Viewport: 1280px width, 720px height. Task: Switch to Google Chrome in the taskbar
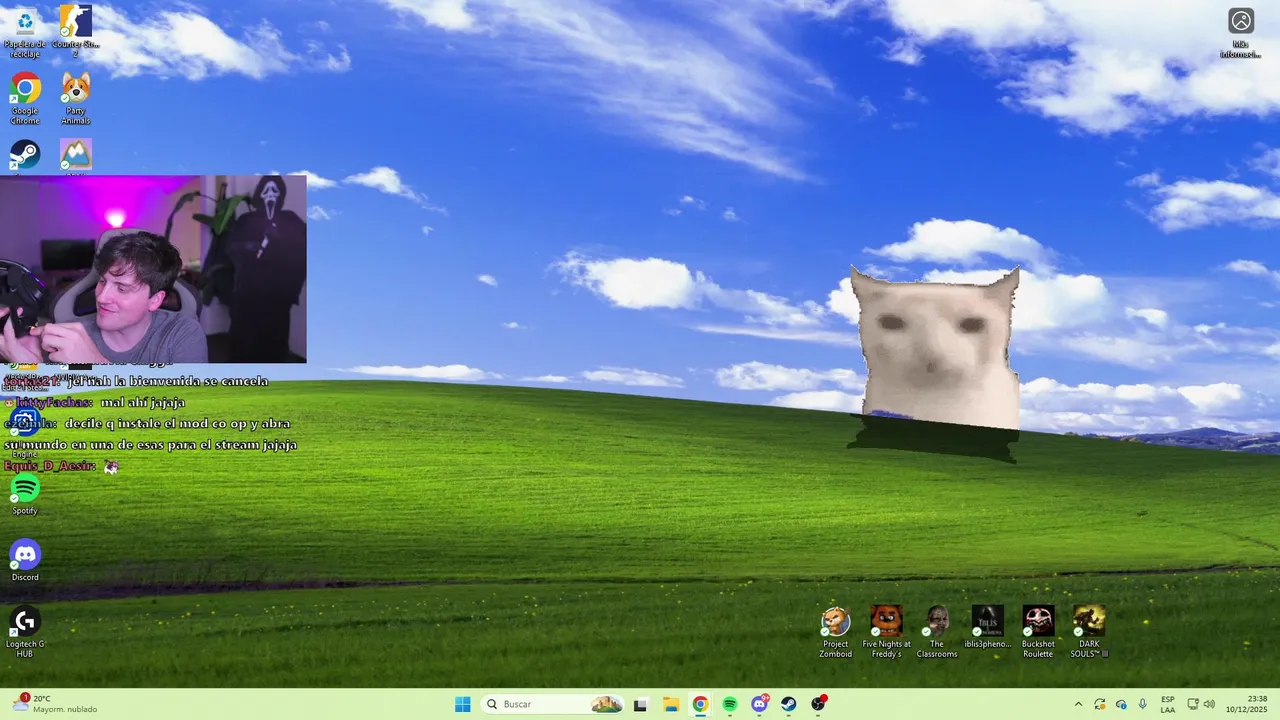700,704
